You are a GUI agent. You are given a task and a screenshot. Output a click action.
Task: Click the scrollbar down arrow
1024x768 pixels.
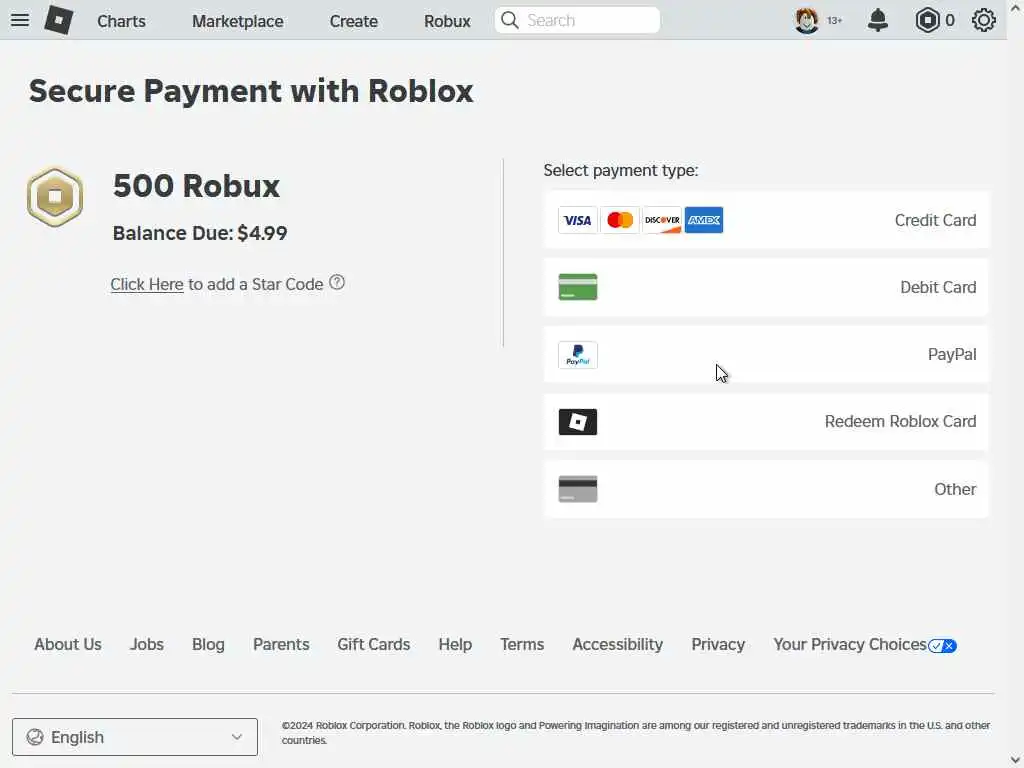(1015, 760)
